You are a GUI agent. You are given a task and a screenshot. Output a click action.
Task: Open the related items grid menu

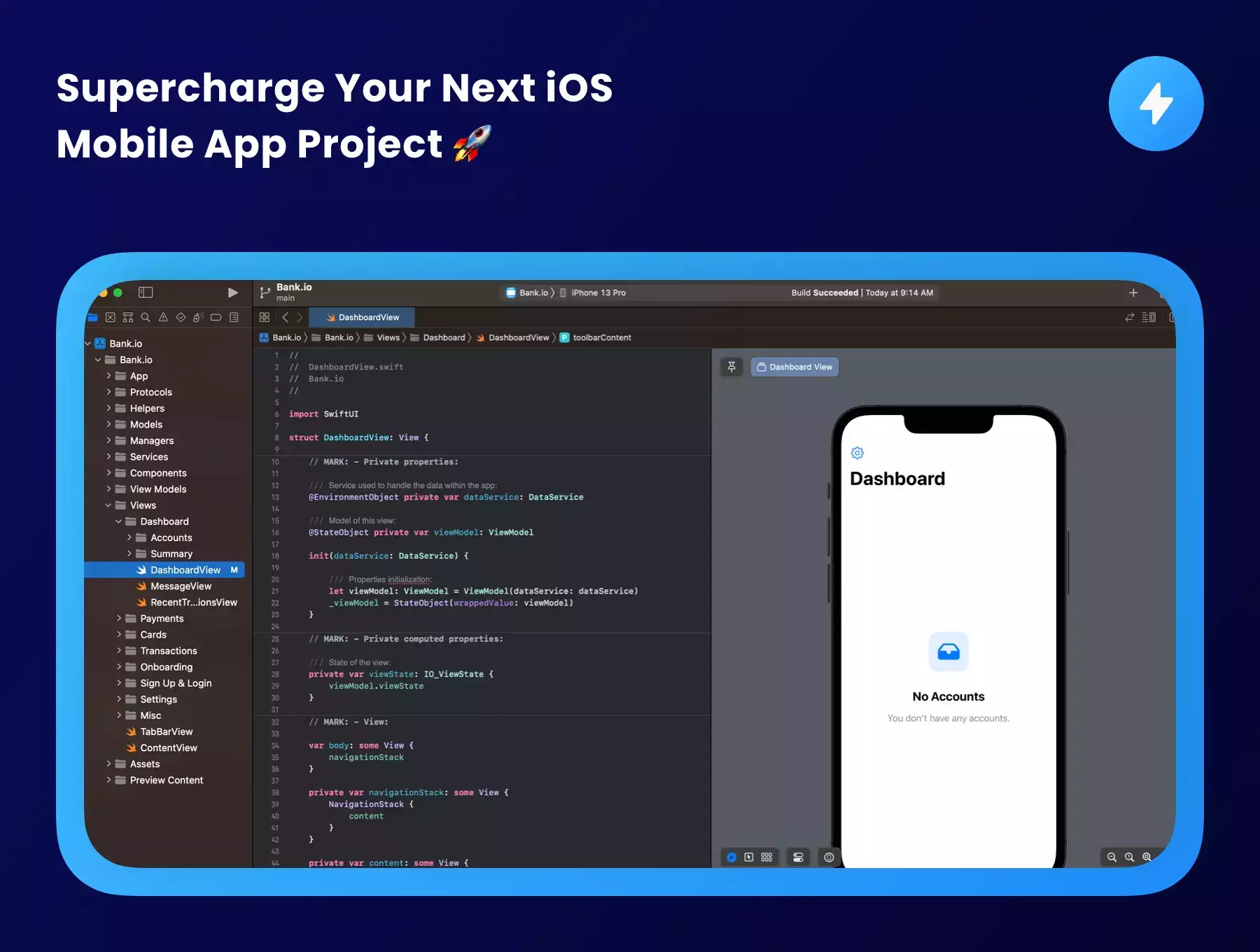coord(265,317)
